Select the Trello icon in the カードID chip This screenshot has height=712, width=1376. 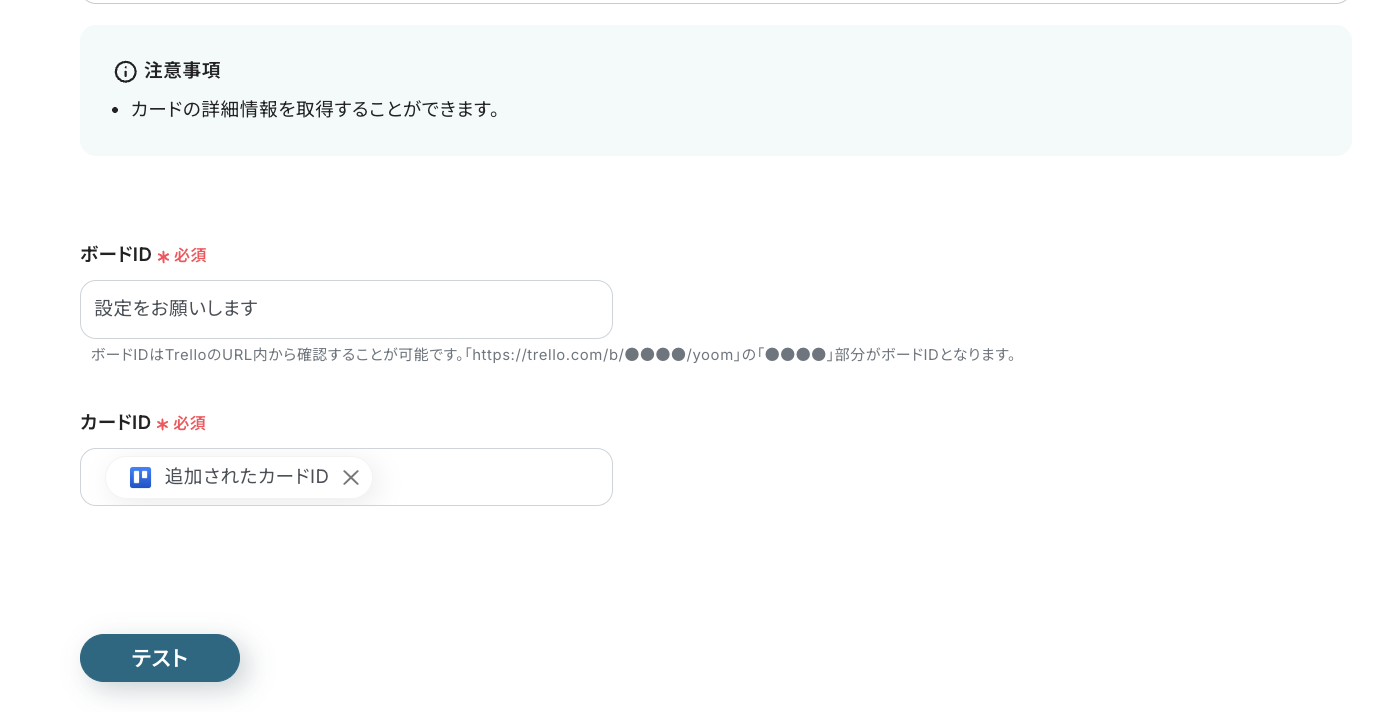(x=140, y=477)
